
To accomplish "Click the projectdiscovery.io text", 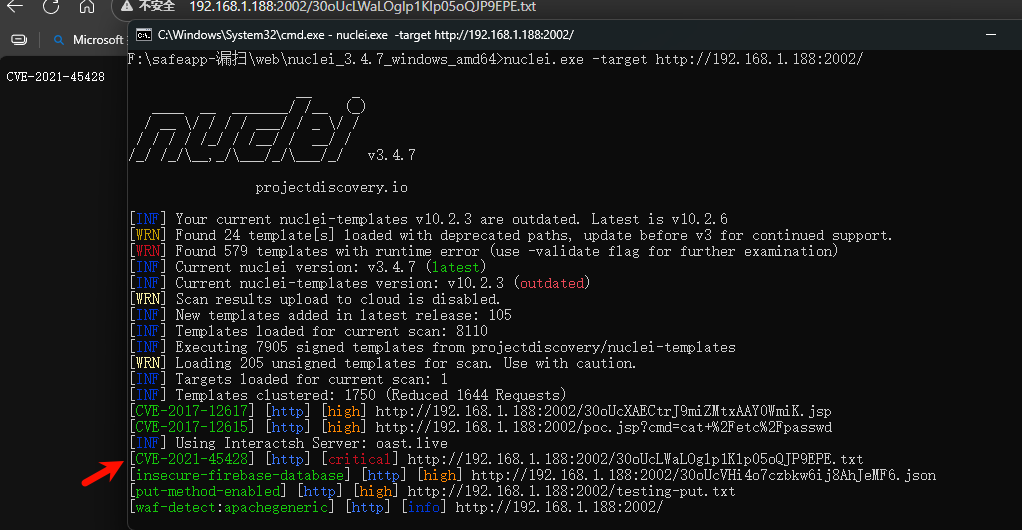I will pos(332,188).
